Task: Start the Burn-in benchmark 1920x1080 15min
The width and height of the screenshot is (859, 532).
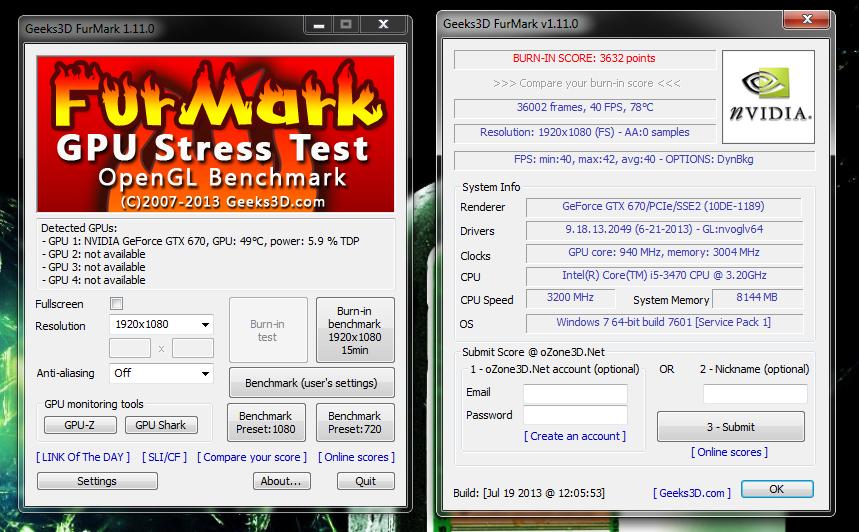Action: point(355,330)
